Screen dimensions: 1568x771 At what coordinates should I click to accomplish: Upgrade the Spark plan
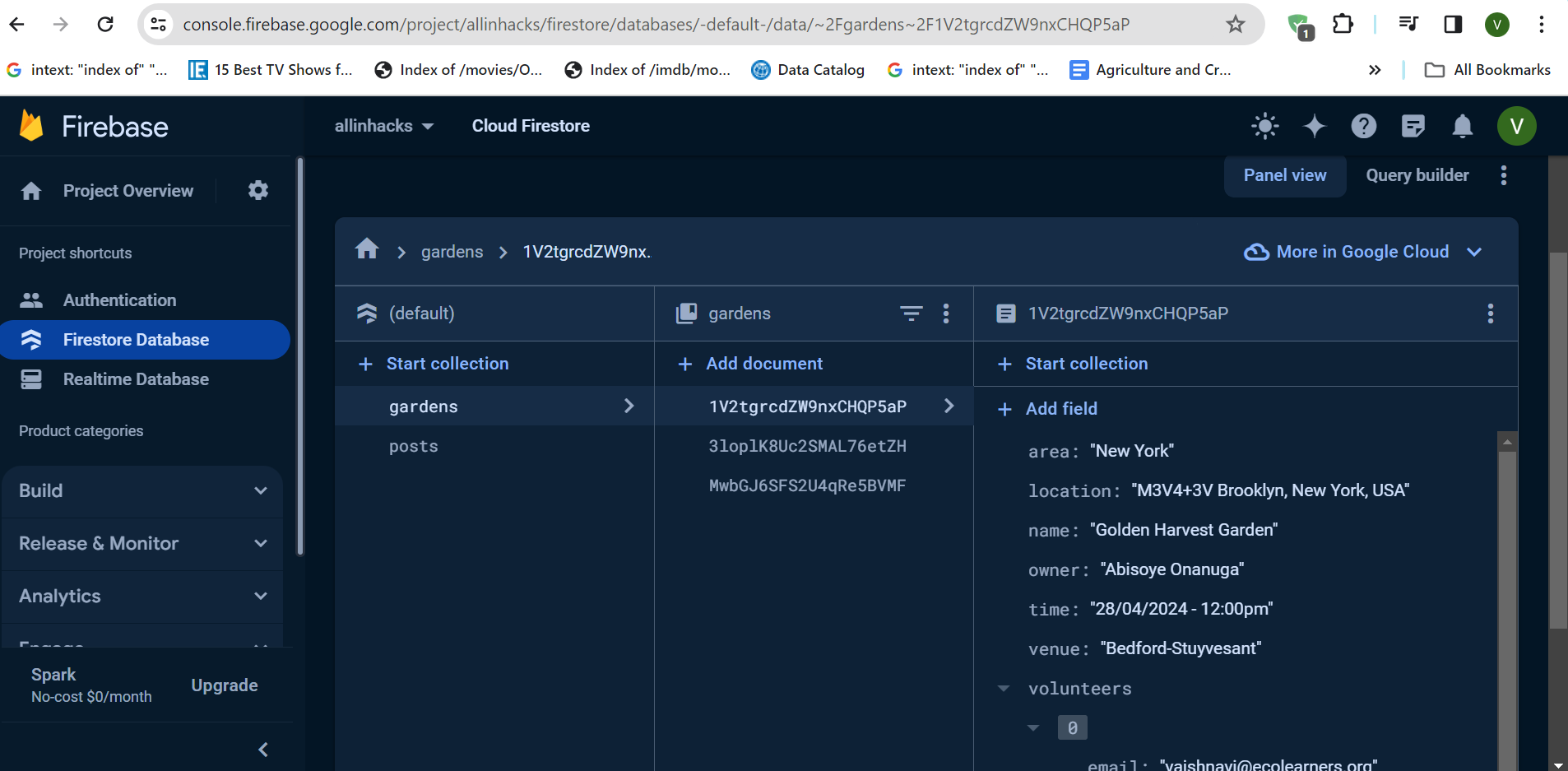coord(225,685)
